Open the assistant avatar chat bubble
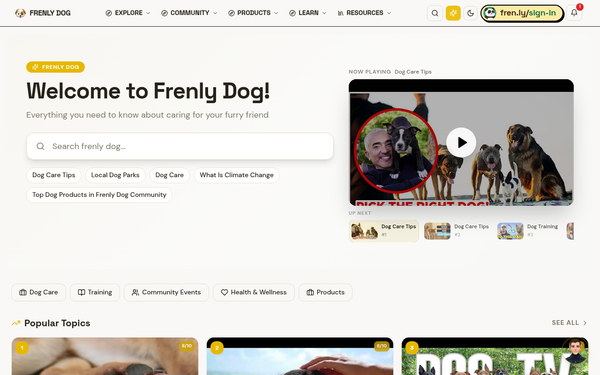The height and width of the screenshot is (375, 600). coord(575,351)
